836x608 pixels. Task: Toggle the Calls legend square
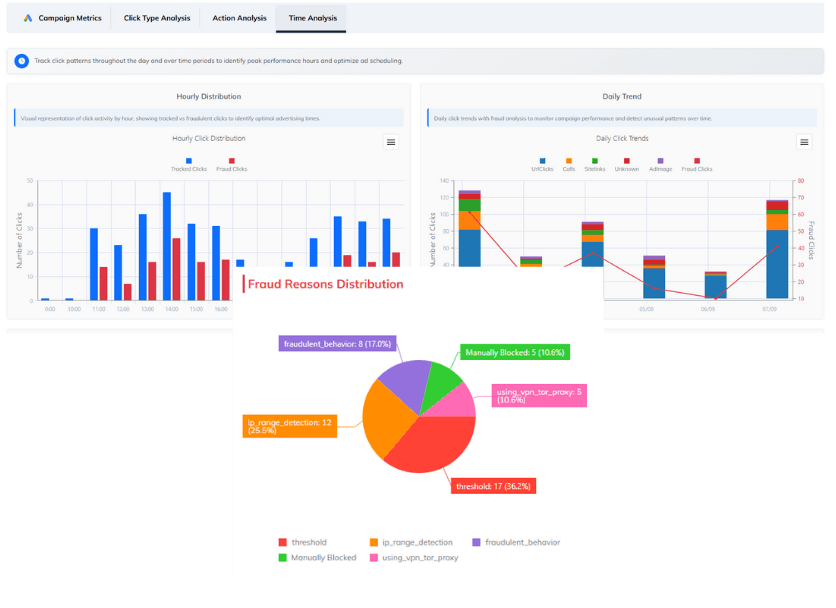[x=568, y=160]
